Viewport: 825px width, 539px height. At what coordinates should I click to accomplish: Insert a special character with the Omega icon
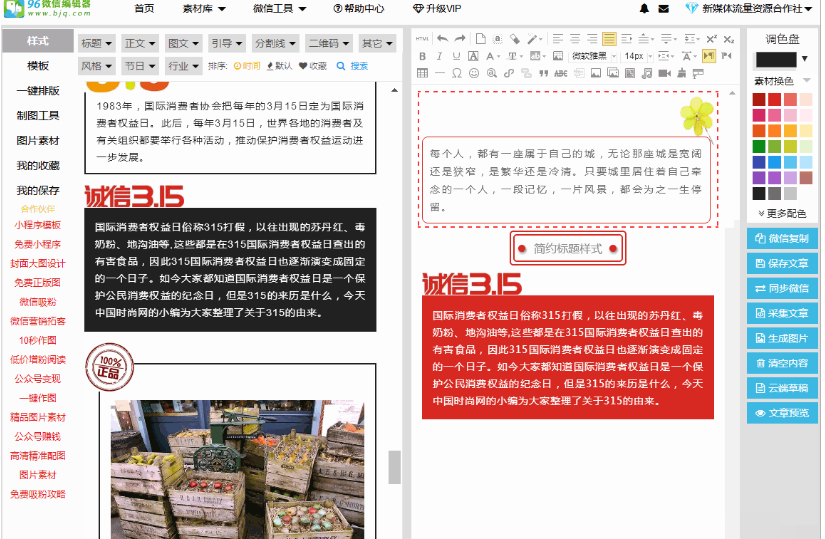[x=457, y=73]
